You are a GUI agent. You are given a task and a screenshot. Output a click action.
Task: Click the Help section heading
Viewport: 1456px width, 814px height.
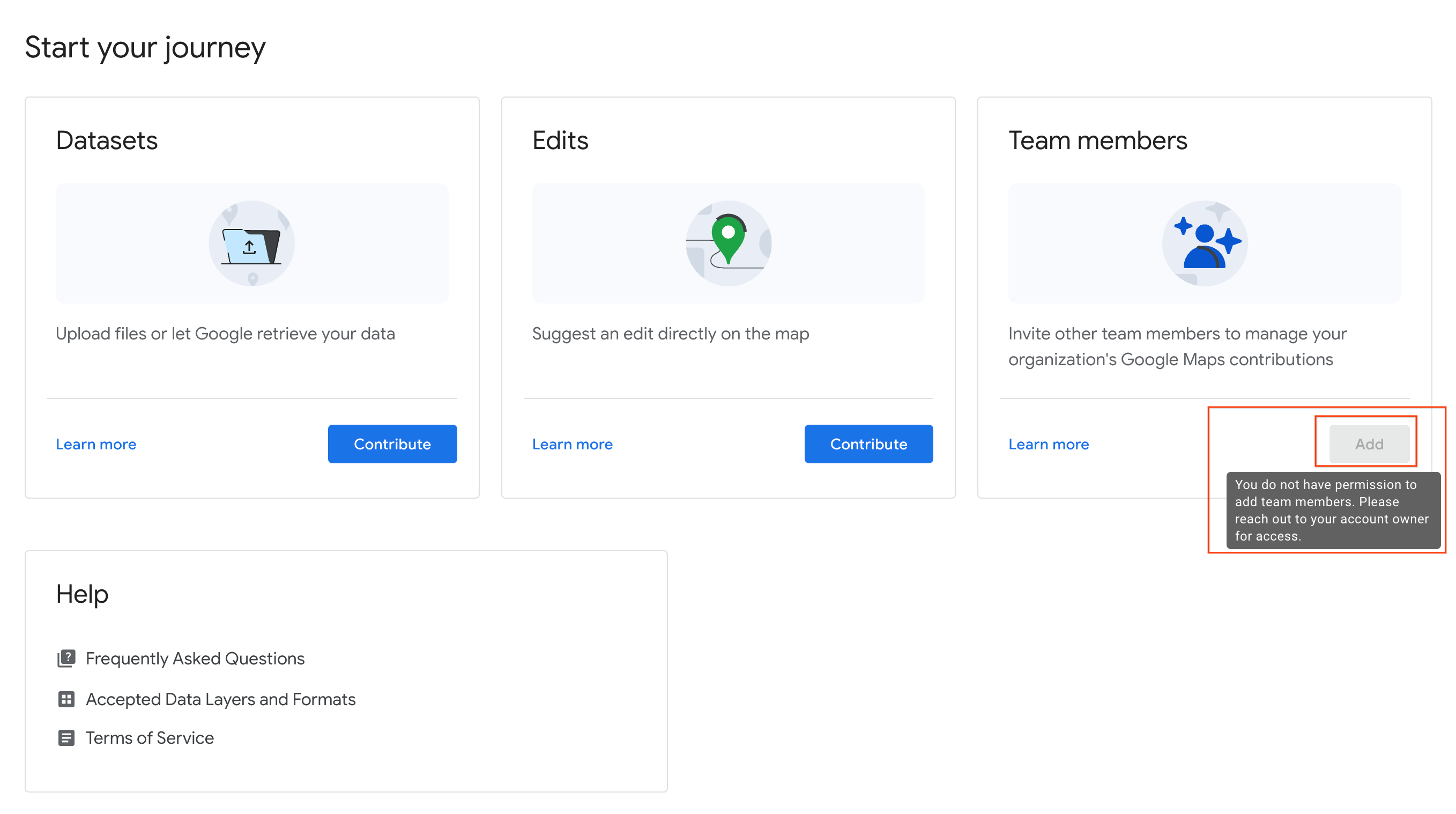click(x=82, y=594)
